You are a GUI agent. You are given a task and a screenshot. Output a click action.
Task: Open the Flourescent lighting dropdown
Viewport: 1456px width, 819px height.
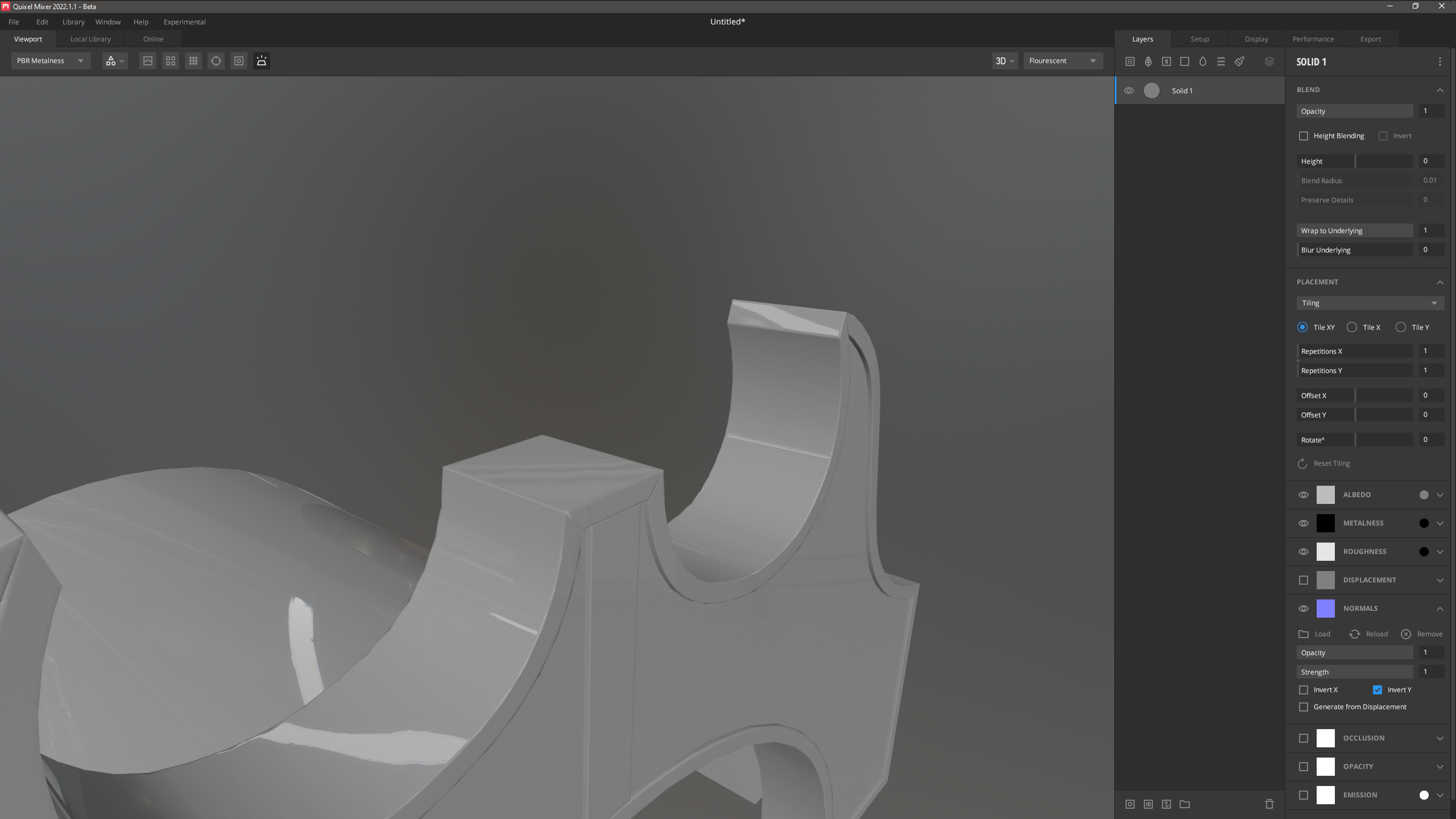pos(1063,61)
